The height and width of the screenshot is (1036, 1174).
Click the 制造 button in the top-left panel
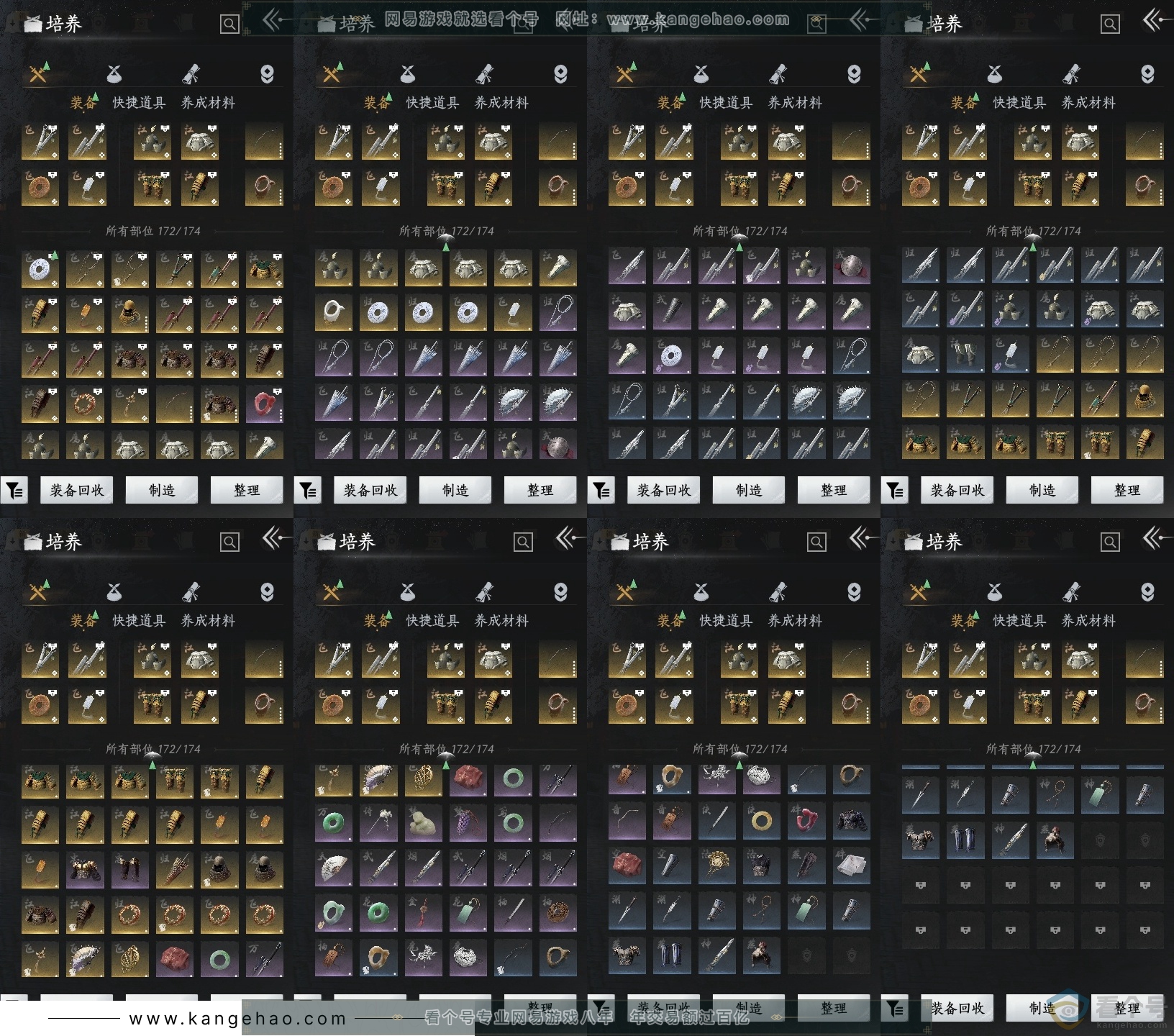[x=162, y=491]
